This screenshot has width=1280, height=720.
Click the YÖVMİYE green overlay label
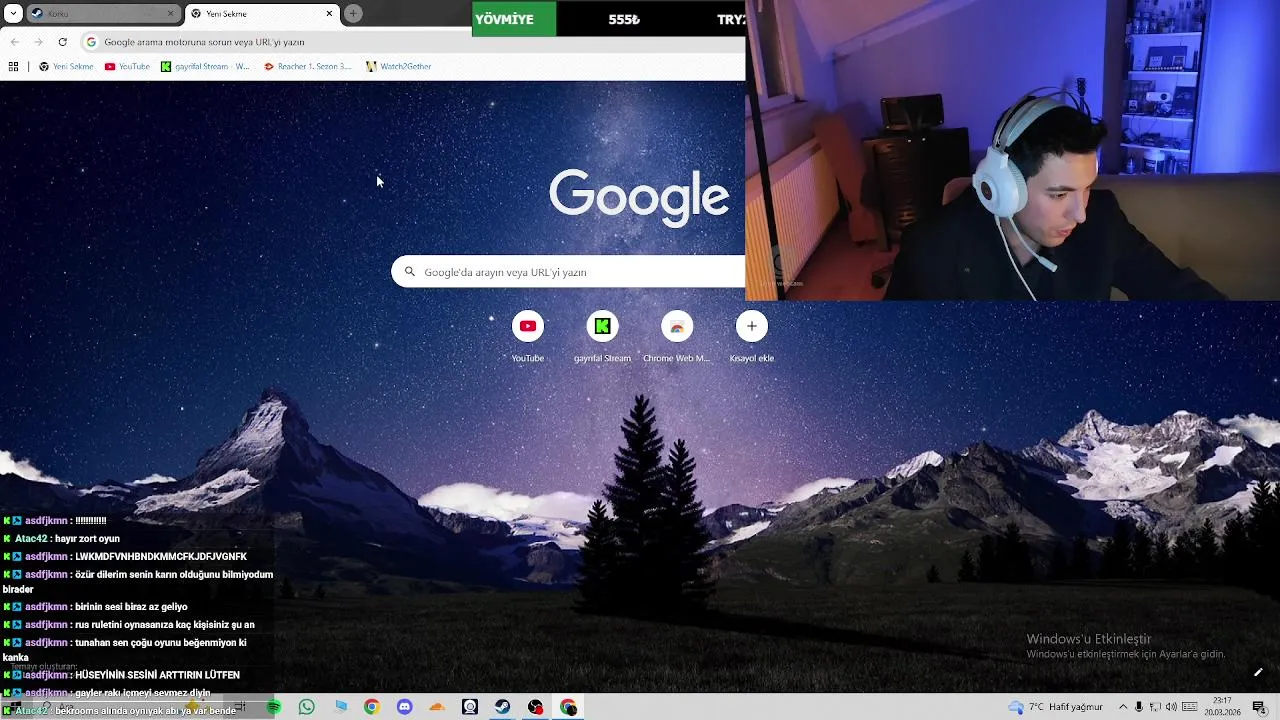pos(514,19)
